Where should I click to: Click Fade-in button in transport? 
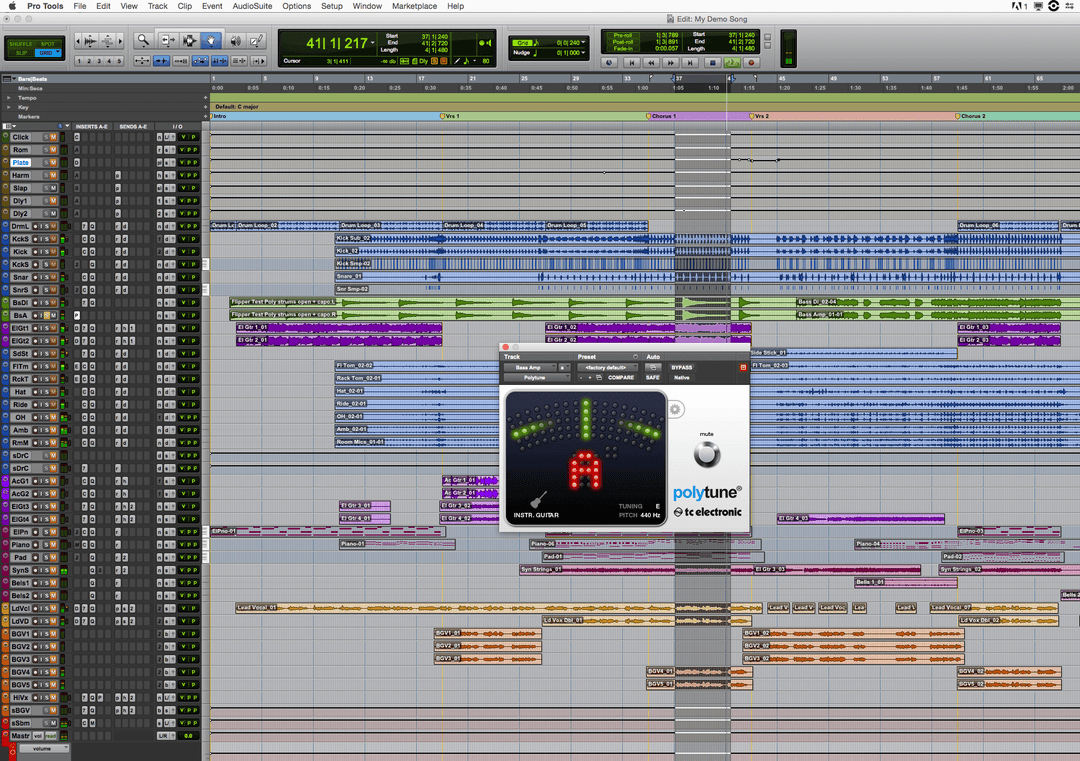pyautogui.click(x=623, y=48)
